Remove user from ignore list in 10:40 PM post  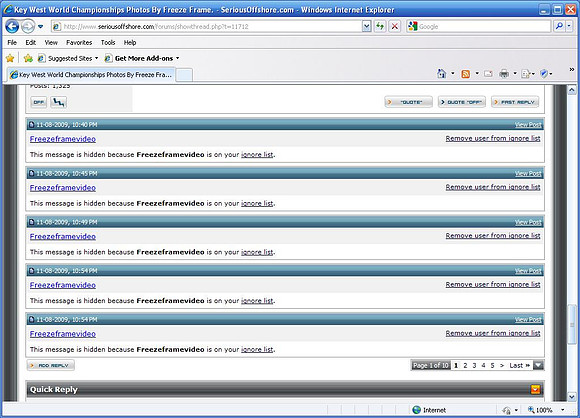click(x=493, y=138)
